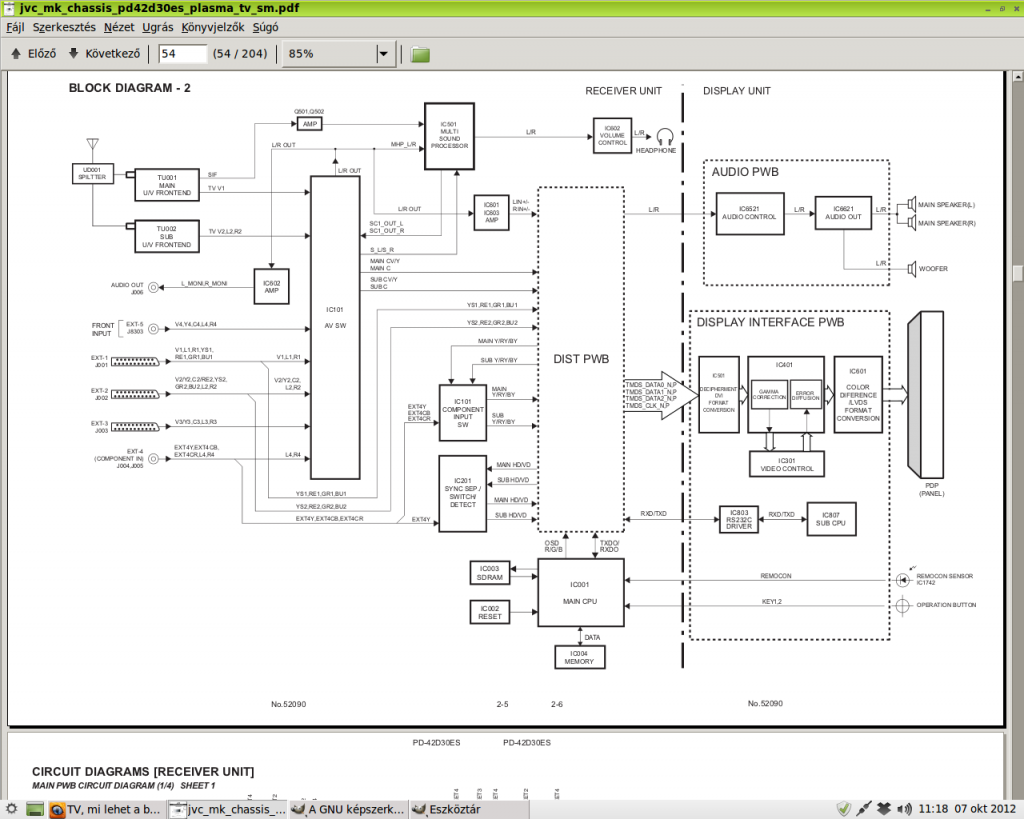The height and width of the screenshot is (819, 1024).
Task: Switch to TV, mi lehet a b... window
Action: pos(106,809)
